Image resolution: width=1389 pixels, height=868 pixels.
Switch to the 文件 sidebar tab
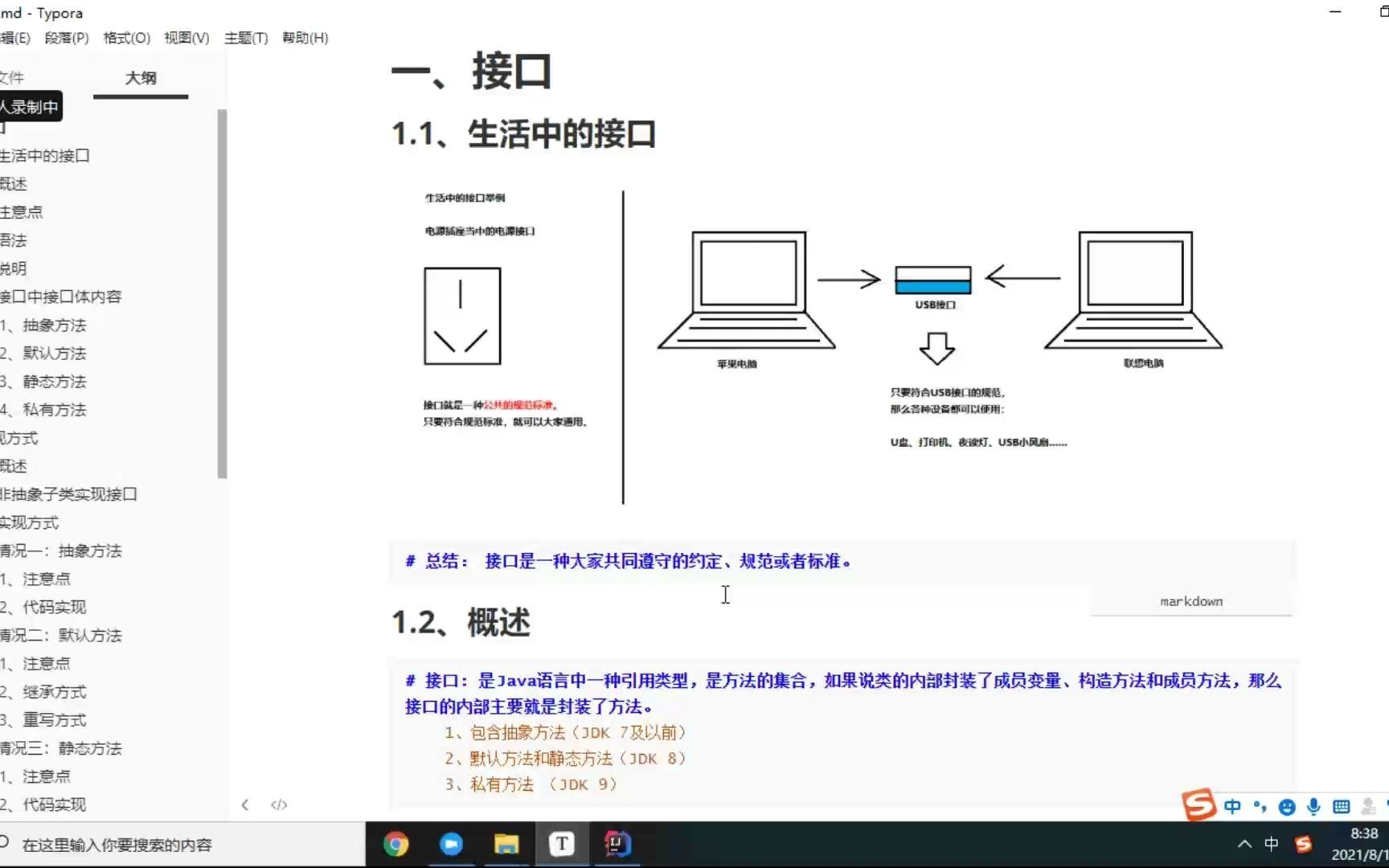click(x=12, y=78)
